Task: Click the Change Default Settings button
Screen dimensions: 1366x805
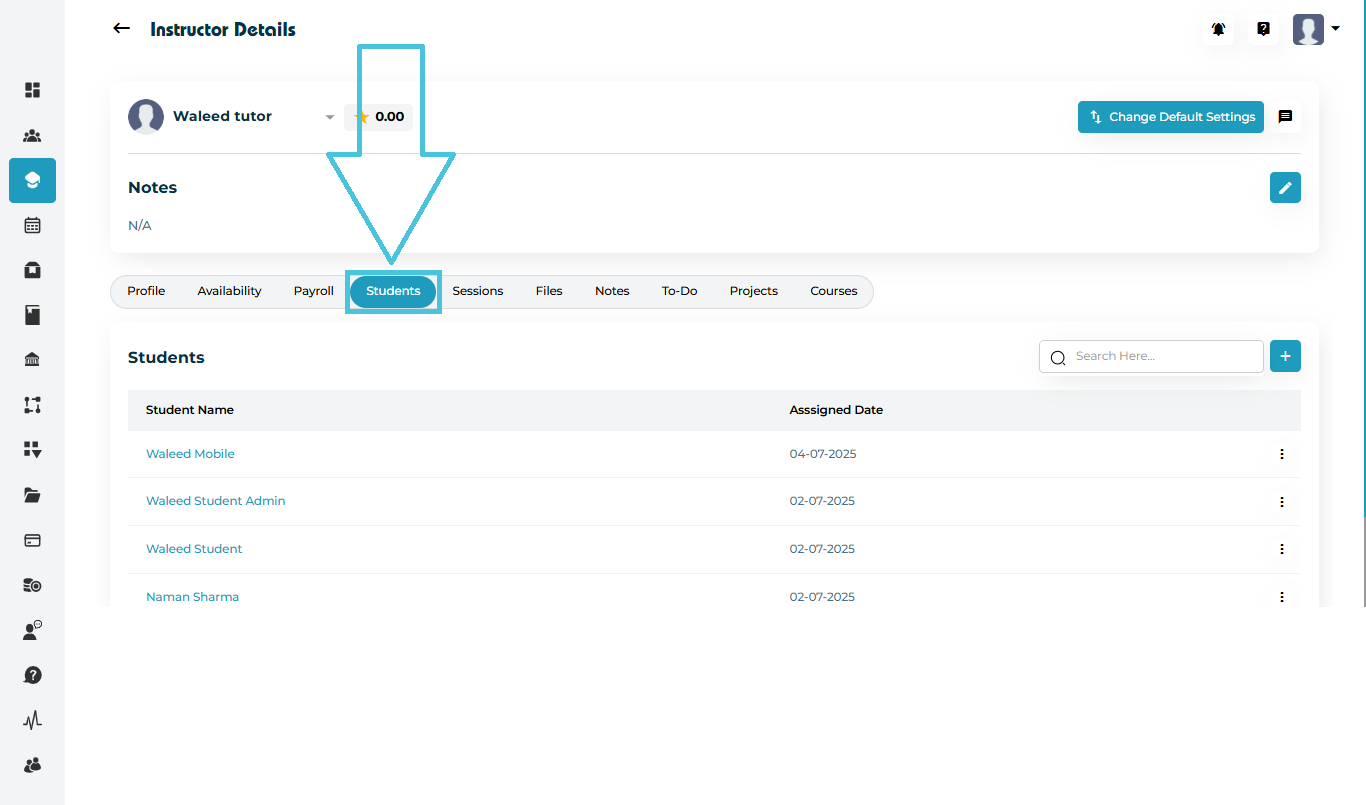Action: tap(1171, 117)
